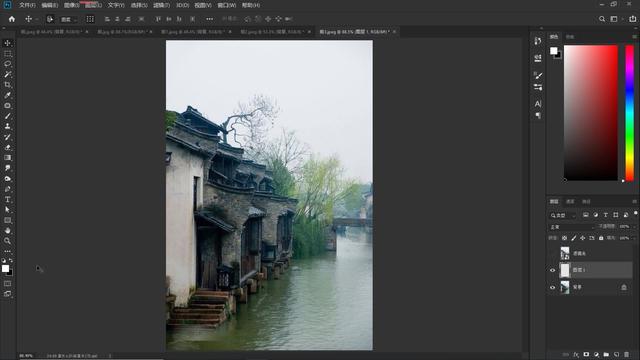Select the Path Selection tool
This screenshot has height=360, width=640.
(7, 210)
